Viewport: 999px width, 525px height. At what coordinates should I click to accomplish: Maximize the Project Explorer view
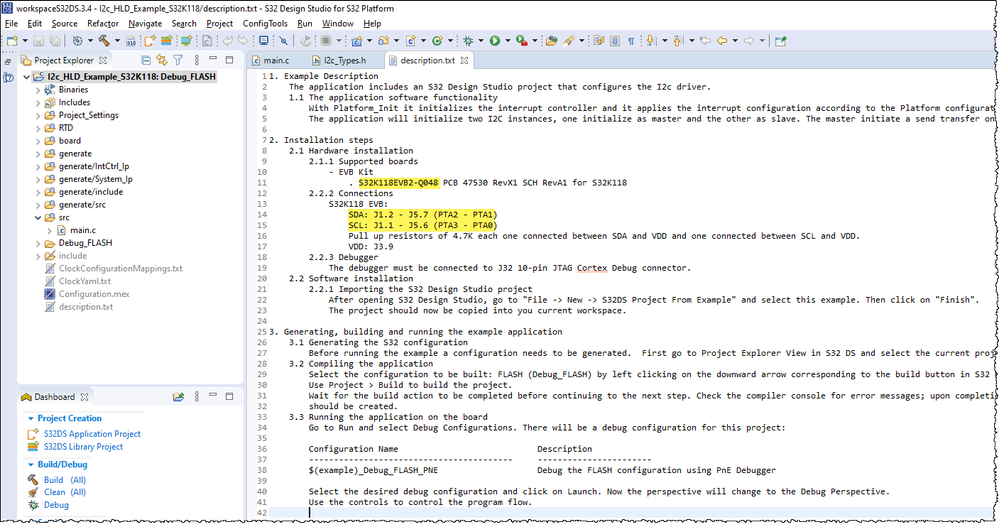(229, 60)
